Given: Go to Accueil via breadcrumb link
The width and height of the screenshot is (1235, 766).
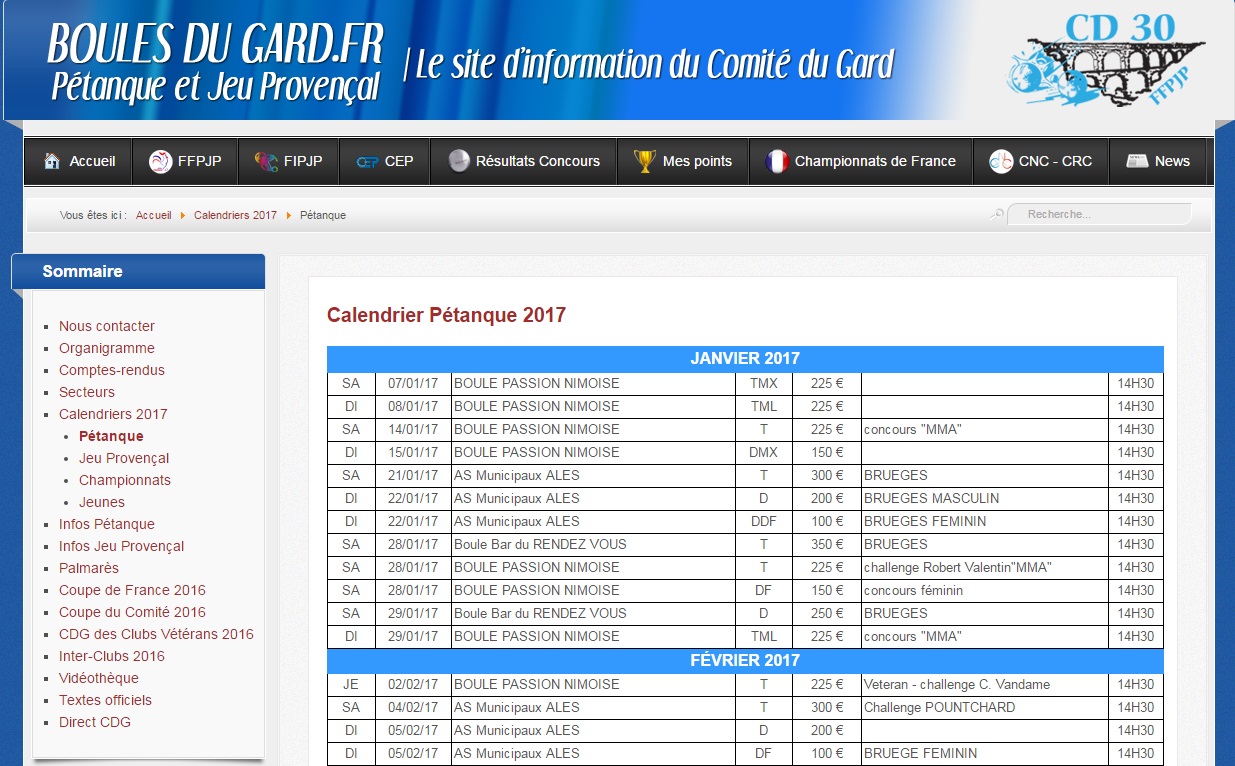Looking at the screenshot, I should tap(153, 215).
